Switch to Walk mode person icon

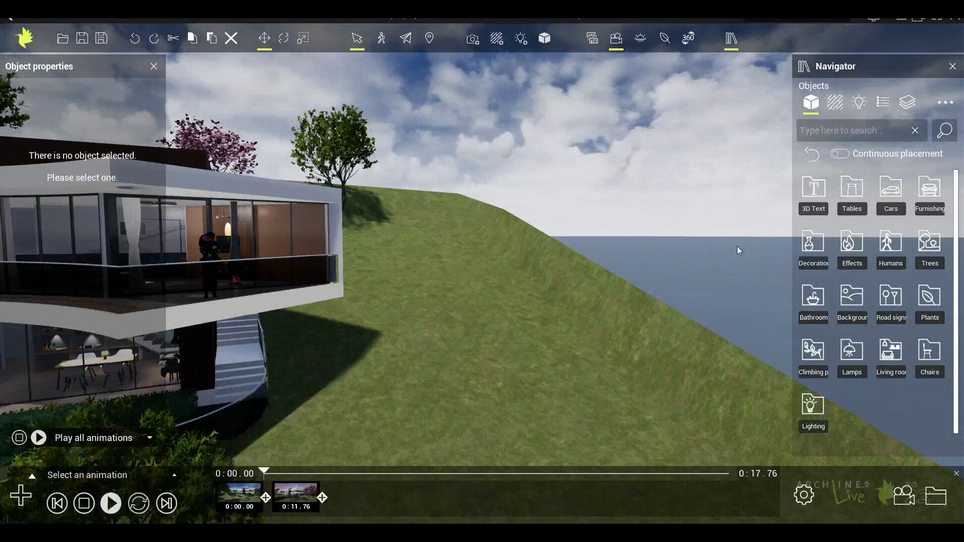pyautogui.click(x=381, y=38)
